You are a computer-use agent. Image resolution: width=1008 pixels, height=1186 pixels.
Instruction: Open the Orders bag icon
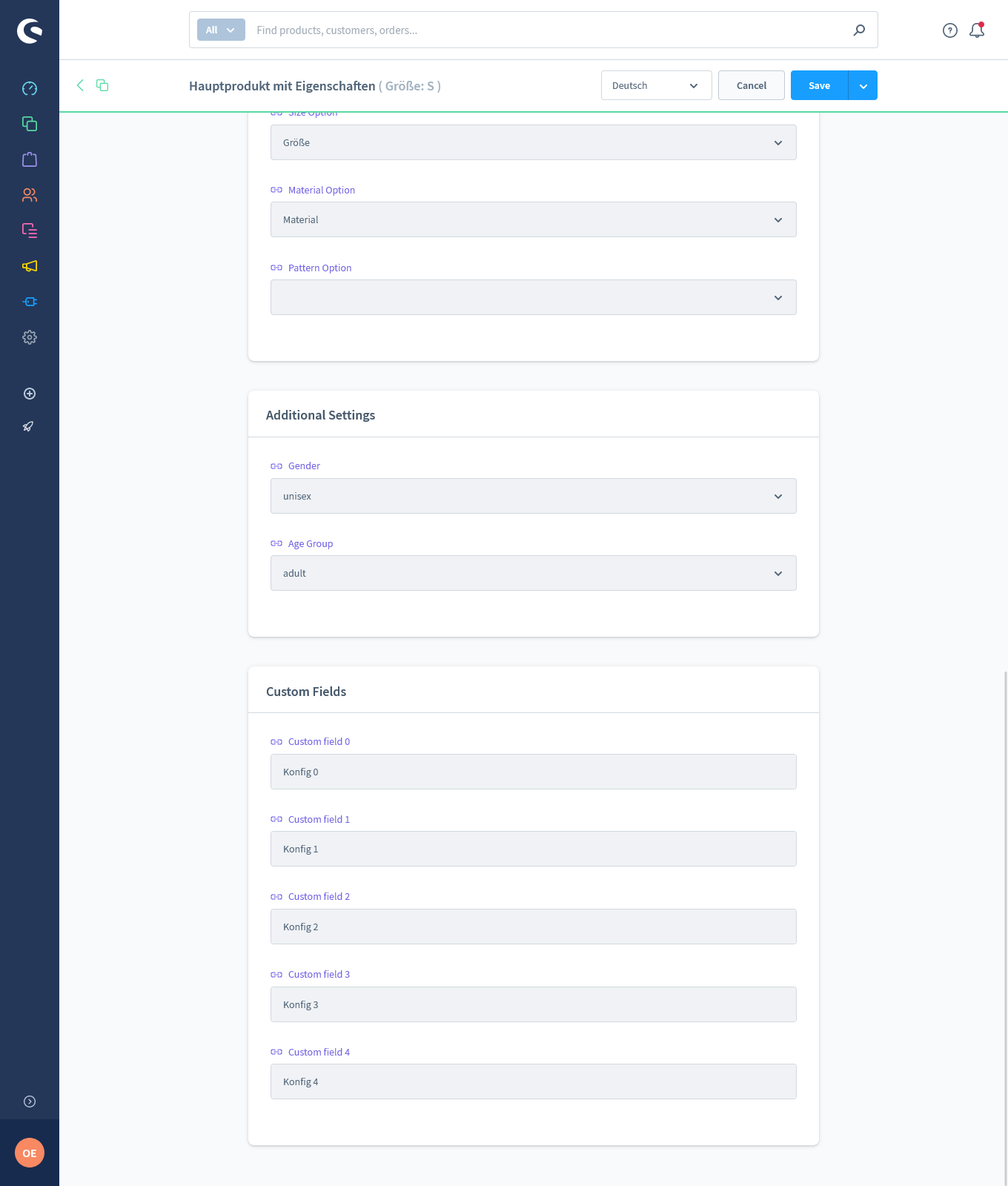(x=30, y=159)
